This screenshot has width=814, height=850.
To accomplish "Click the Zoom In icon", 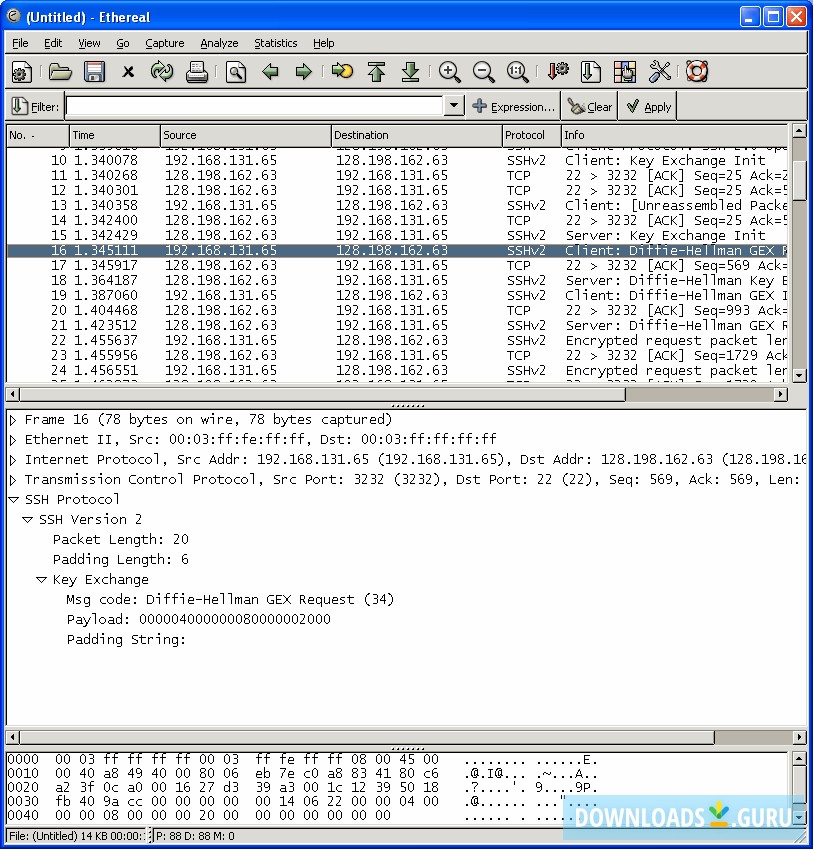I will point(449,72).
